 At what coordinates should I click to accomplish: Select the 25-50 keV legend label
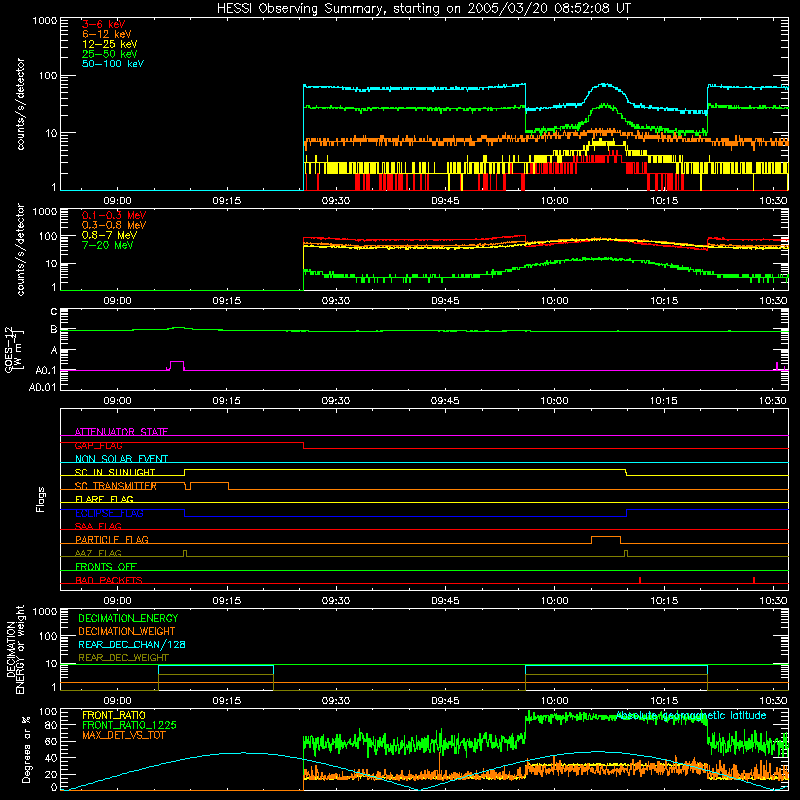coord(110,54)
